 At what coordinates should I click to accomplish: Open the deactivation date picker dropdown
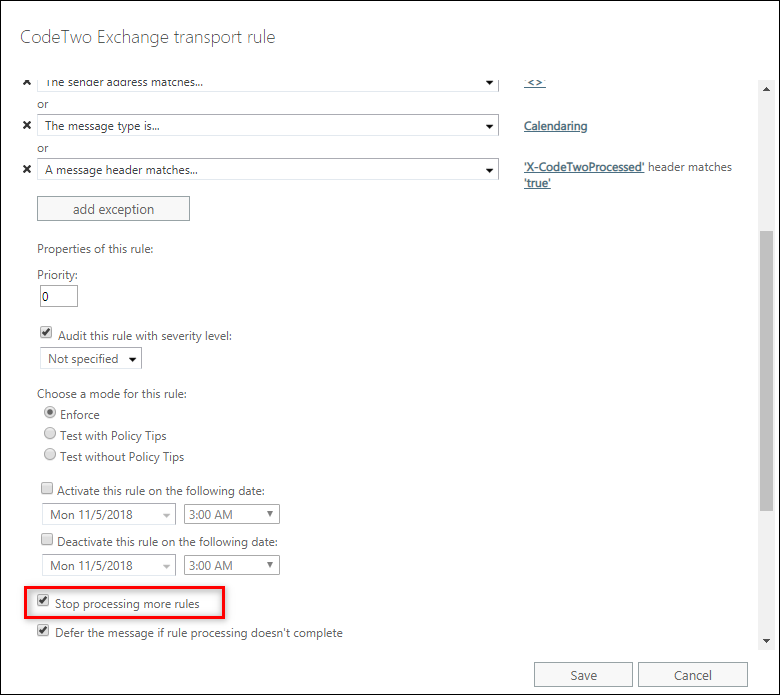tap(109, 566)
